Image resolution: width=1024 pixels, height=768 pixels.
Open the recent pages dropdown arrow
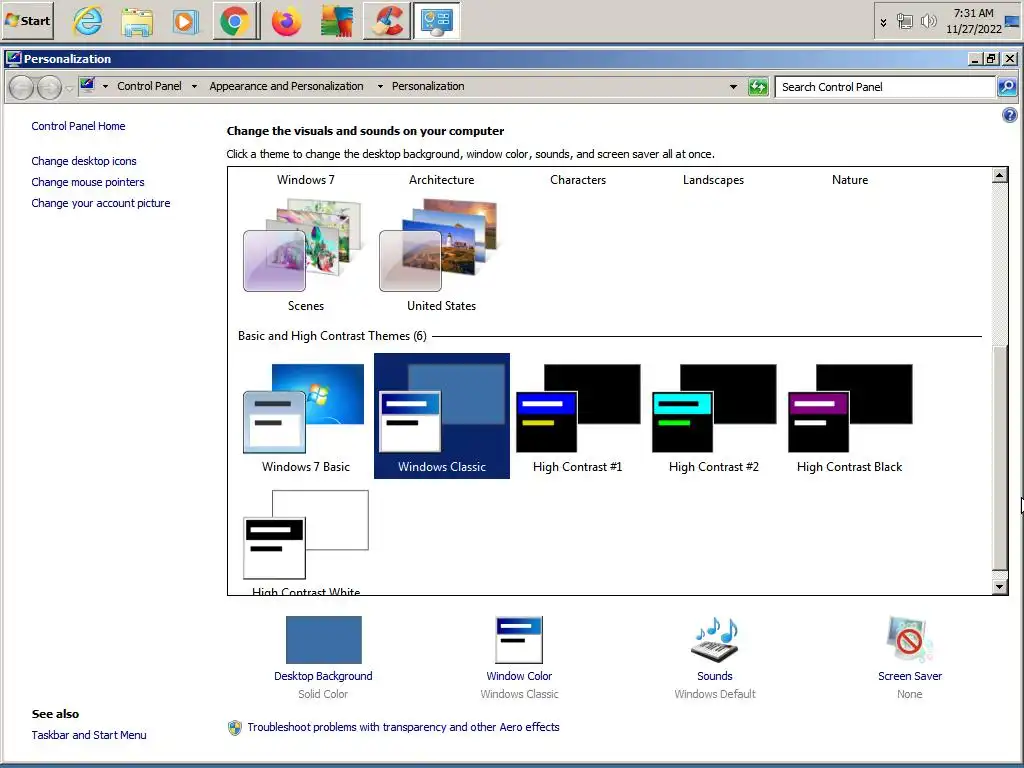[69, 88]
